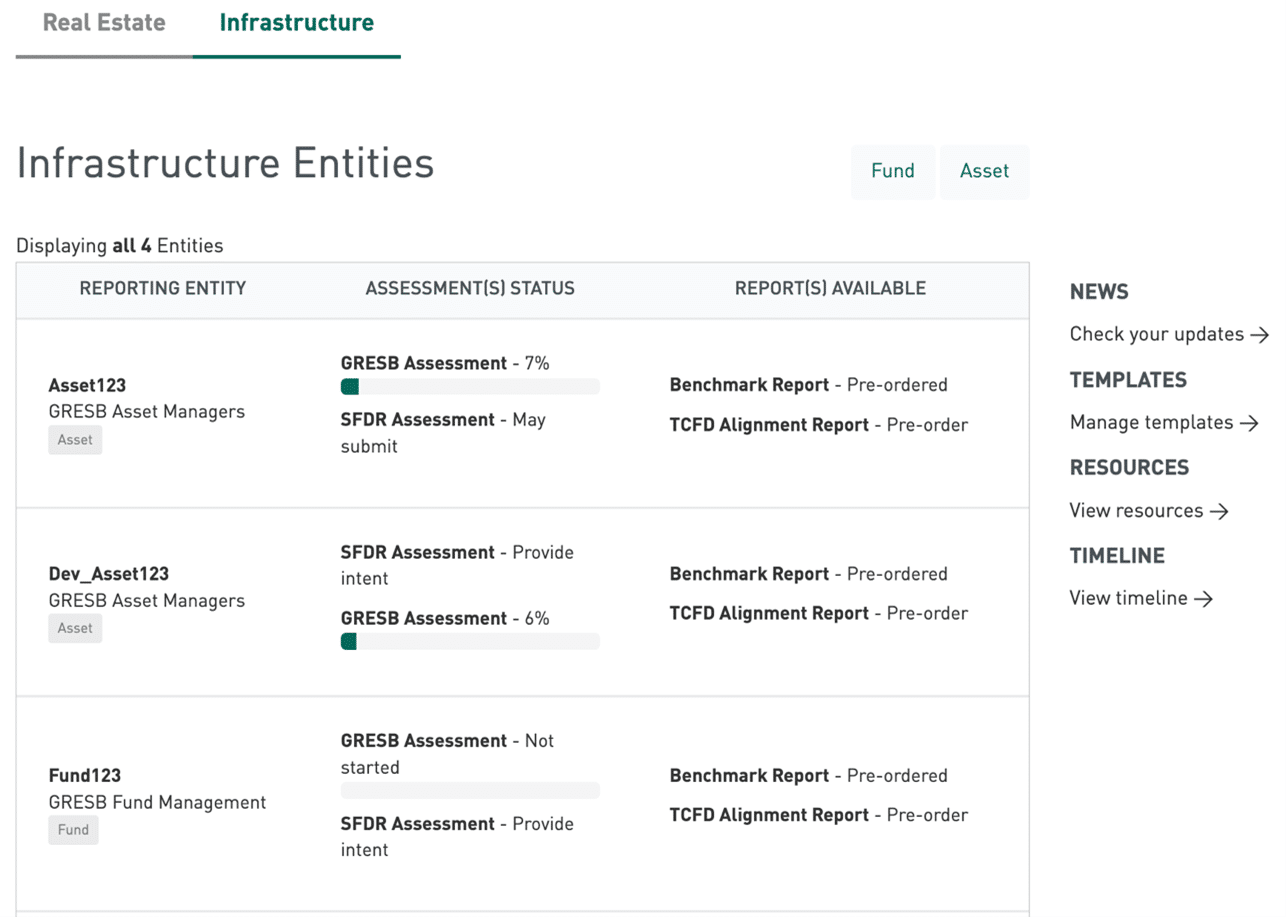Open TCFD Alignment Report for Fund123

(x=768, y=815)
